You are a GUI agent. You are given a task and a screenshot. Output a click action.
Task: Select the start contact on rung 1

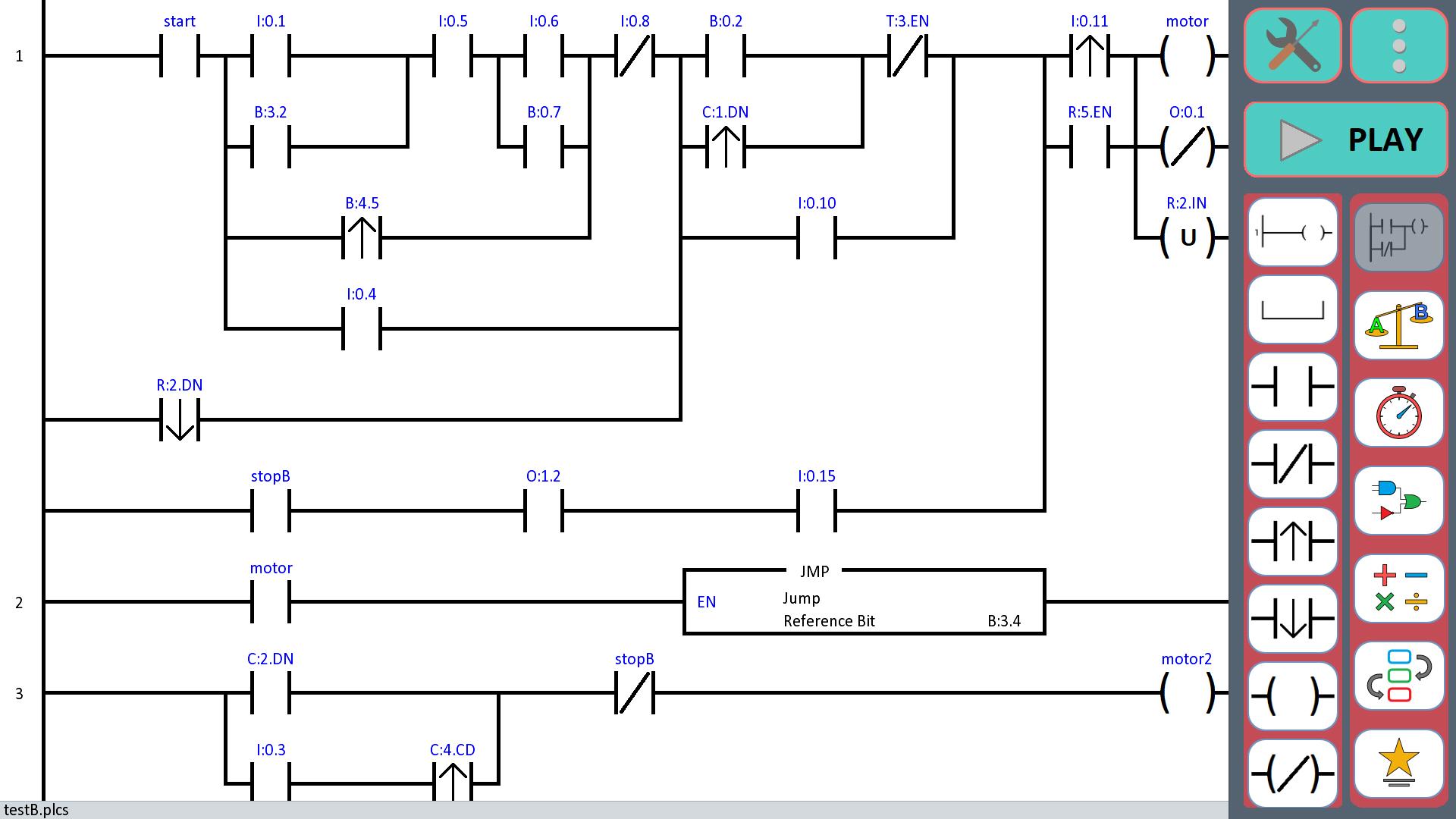(x=180, y=56)
